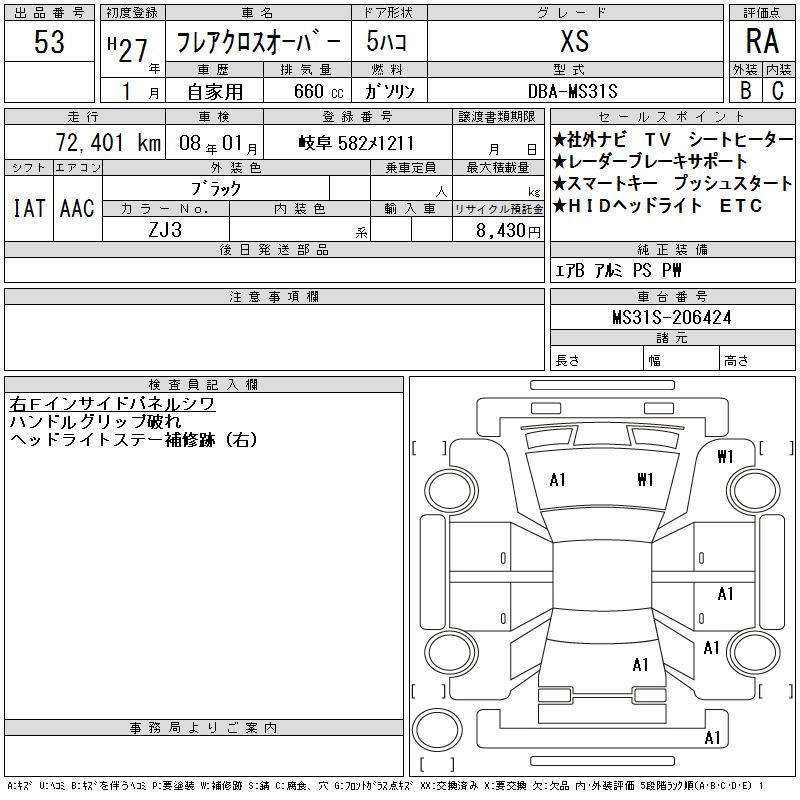Click the underlined 右Fインサイドパネルシワ note

pos(112,404)
